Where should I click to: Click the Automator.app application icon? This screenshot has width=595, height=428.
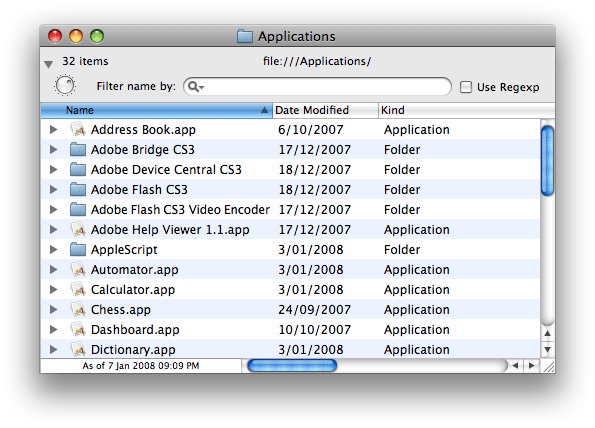[x=78, y=269]
